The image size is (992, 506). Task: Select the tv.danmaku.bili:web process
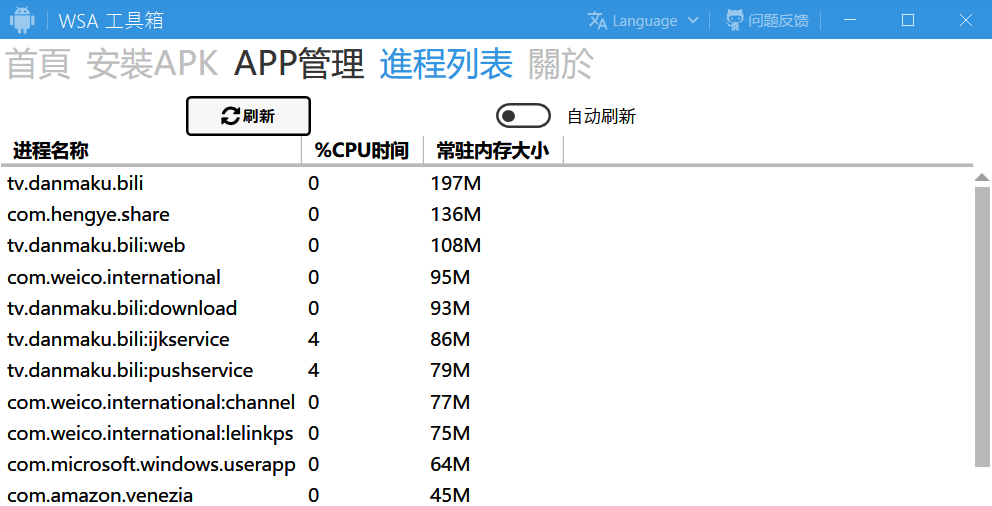point(487,245)
